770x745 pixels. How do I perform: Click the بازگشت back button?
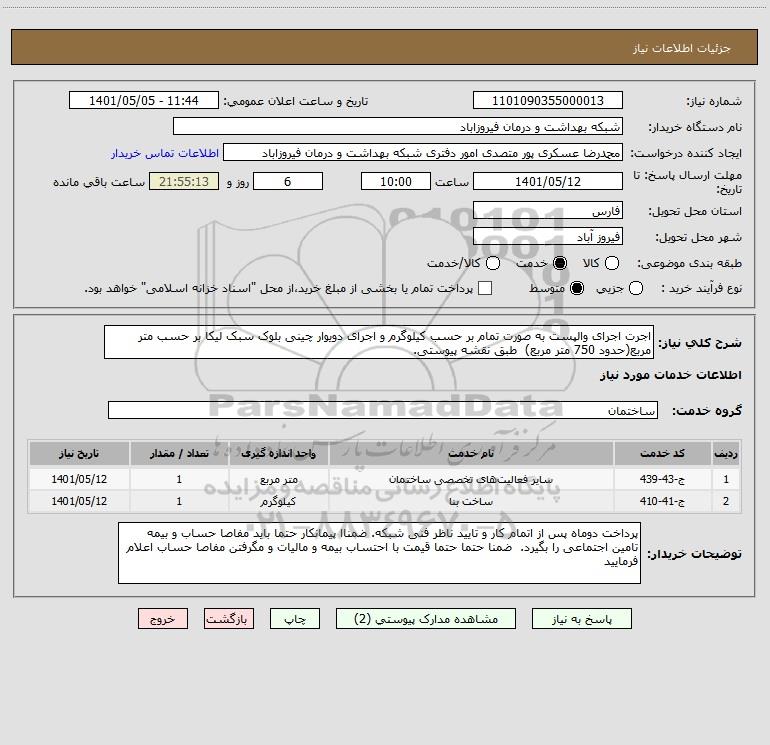(x=229, y=619)
